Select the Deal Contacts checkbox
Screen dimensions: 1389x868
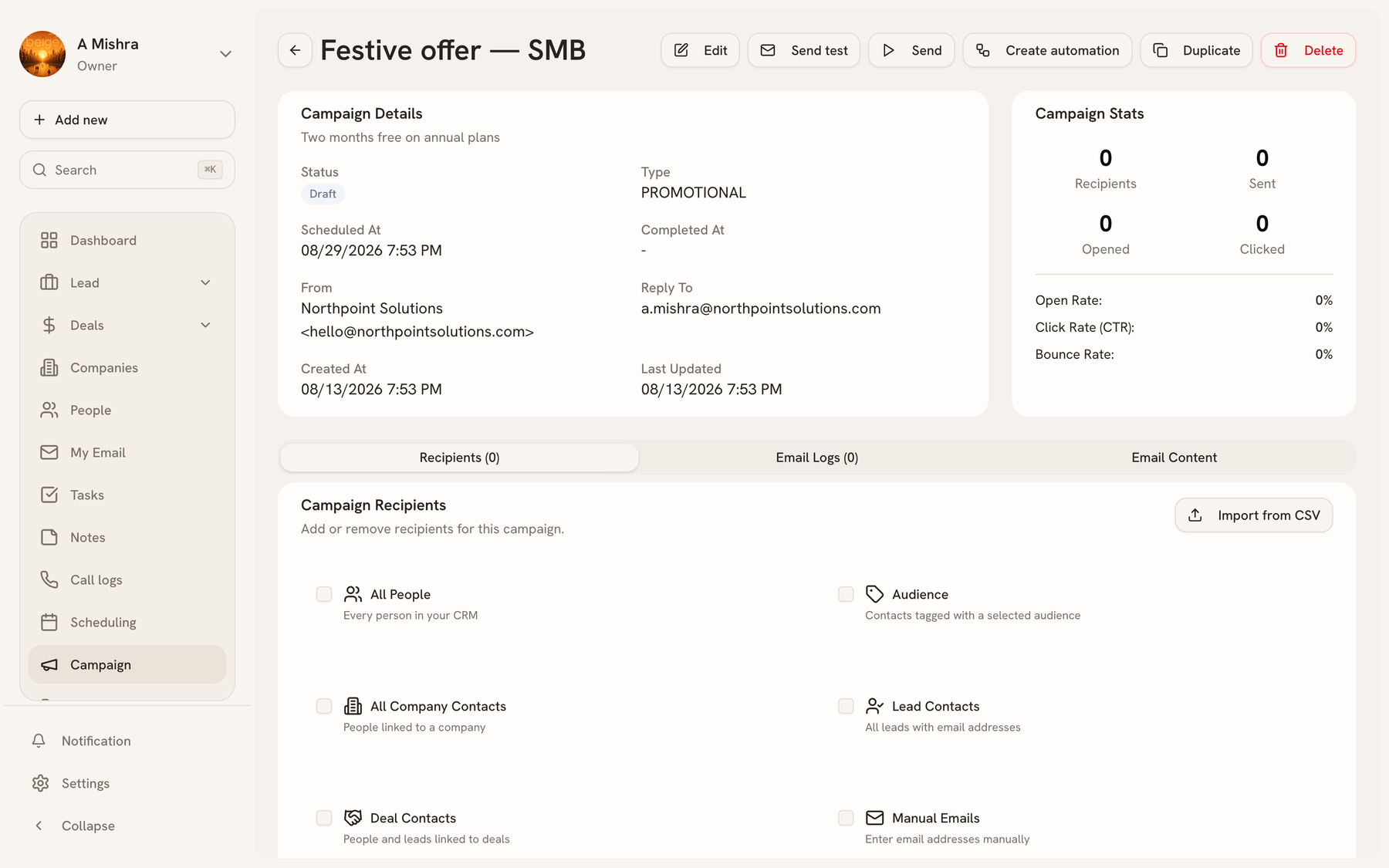[324, 818]
